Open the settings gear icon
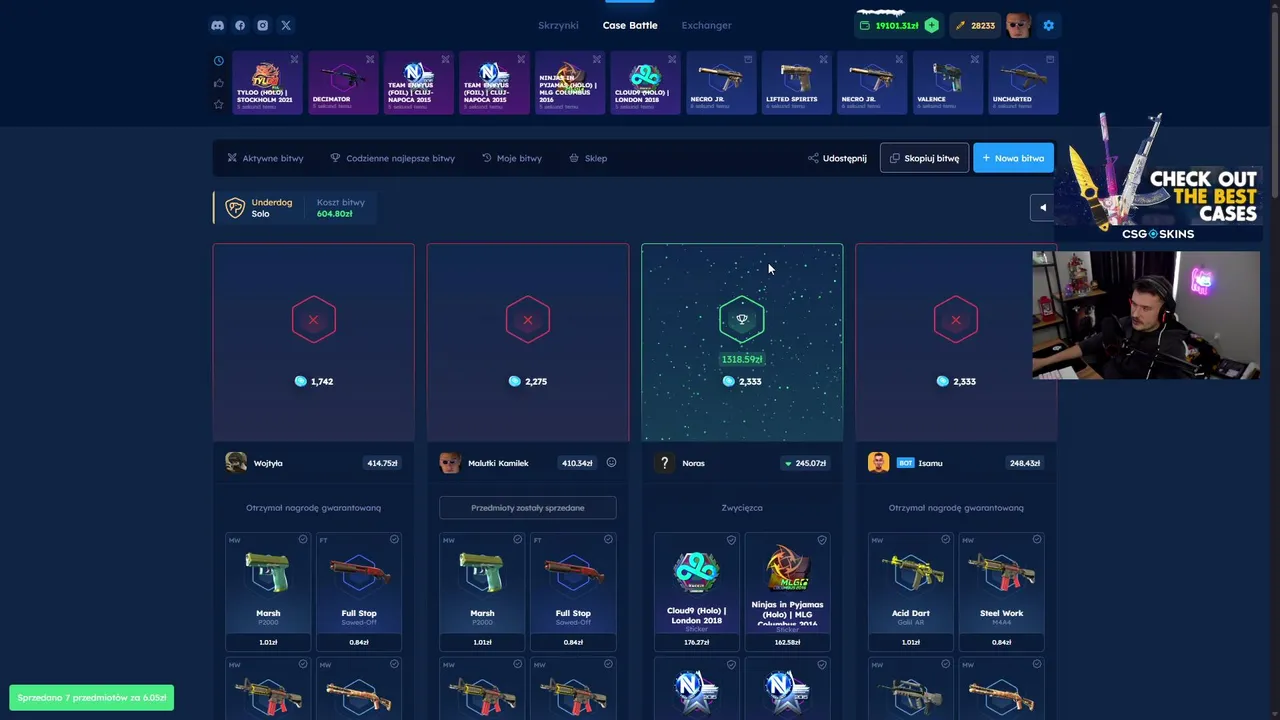This screenshot has width=1280, height=720. point(1048,25)
